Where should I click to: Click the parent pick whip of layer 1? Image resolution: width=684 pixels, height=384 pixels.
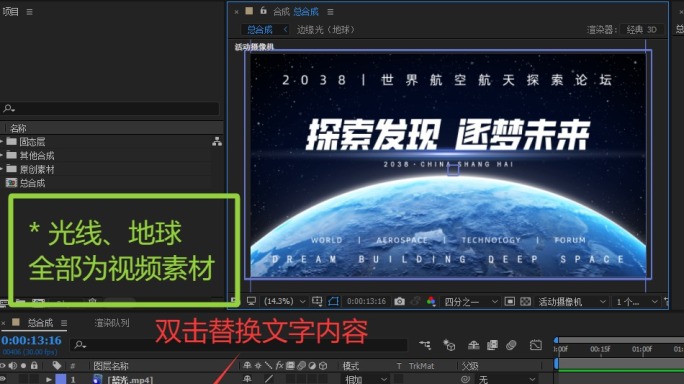point(465,379)
